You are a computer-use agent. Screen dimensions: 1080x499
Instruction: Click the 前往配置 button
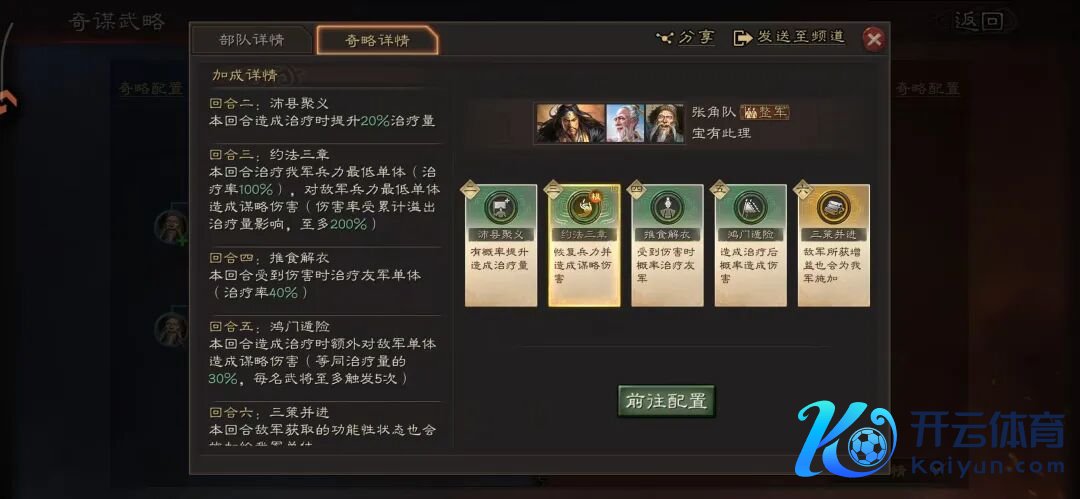click(x=666, y=400)
